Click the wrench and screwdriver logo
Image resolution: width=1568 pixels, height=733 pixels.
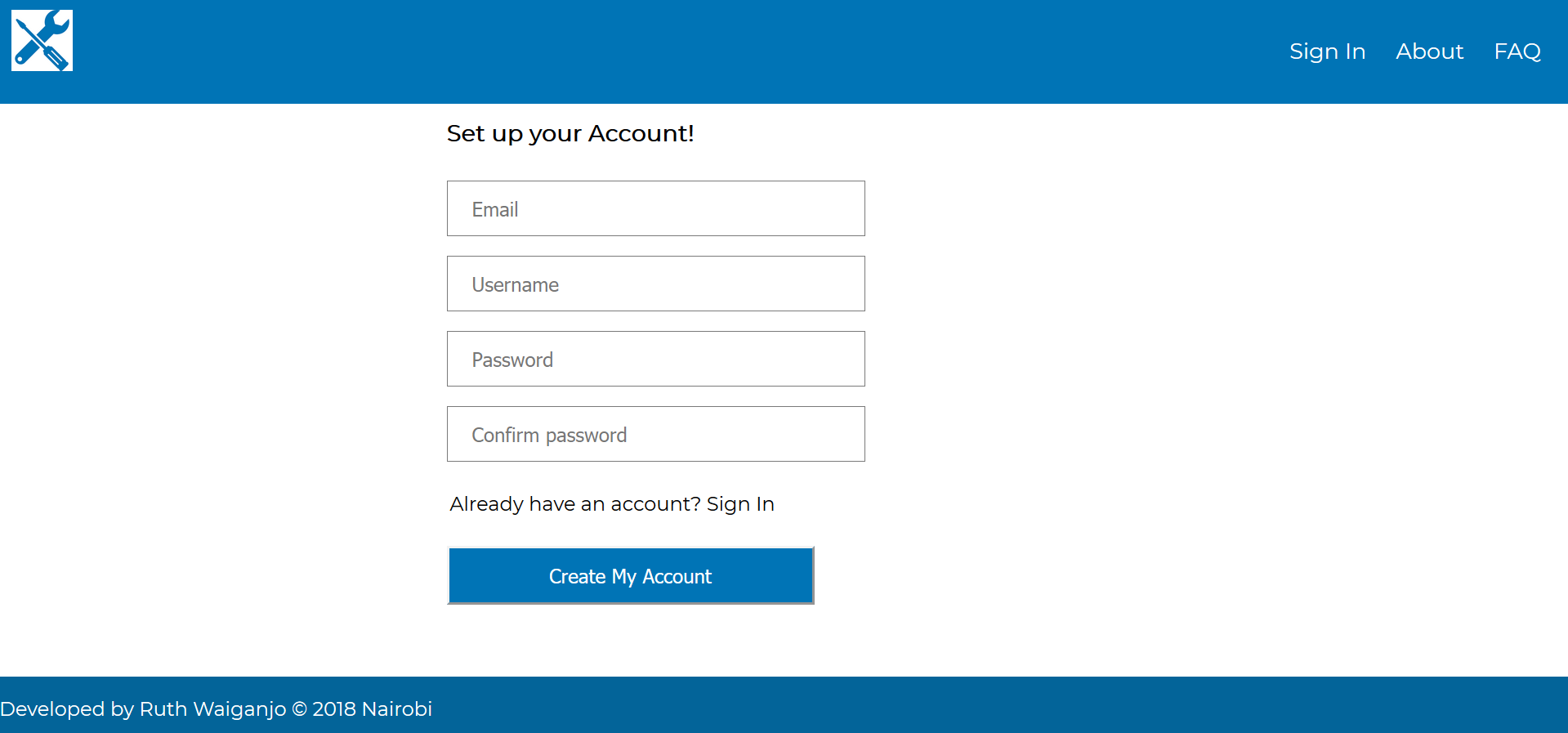click(42, 41)
